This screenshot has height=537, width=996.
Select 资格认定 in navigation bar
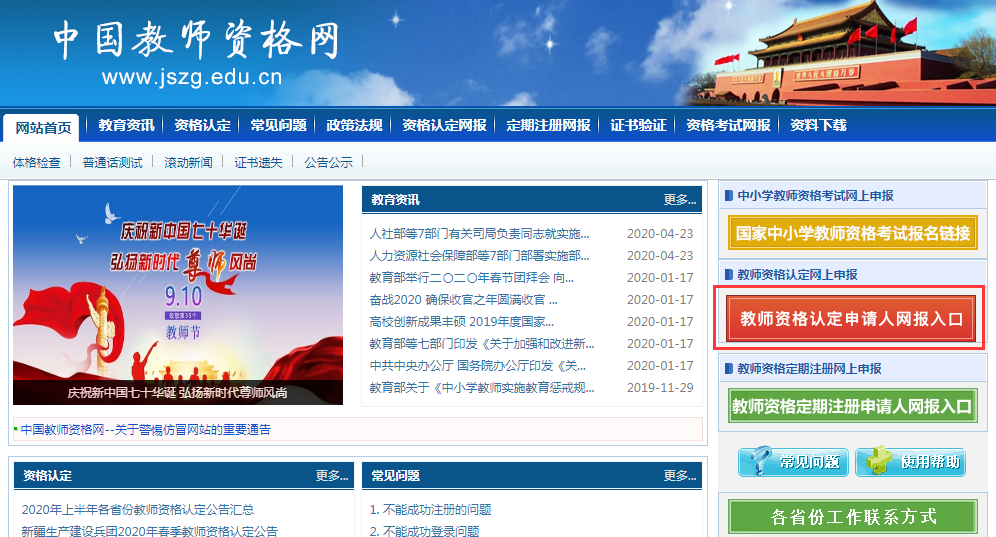pos(202,126)
